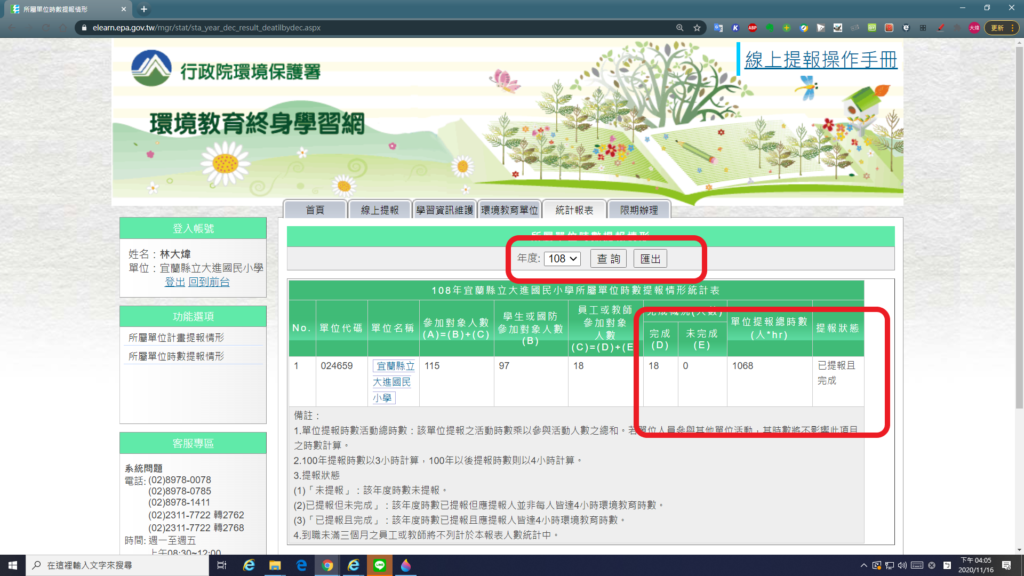The width and height of the screenshot is (1024, 576).
Task: Click the network tray icon
Action: pyautogui.click(x=889, y=566)
